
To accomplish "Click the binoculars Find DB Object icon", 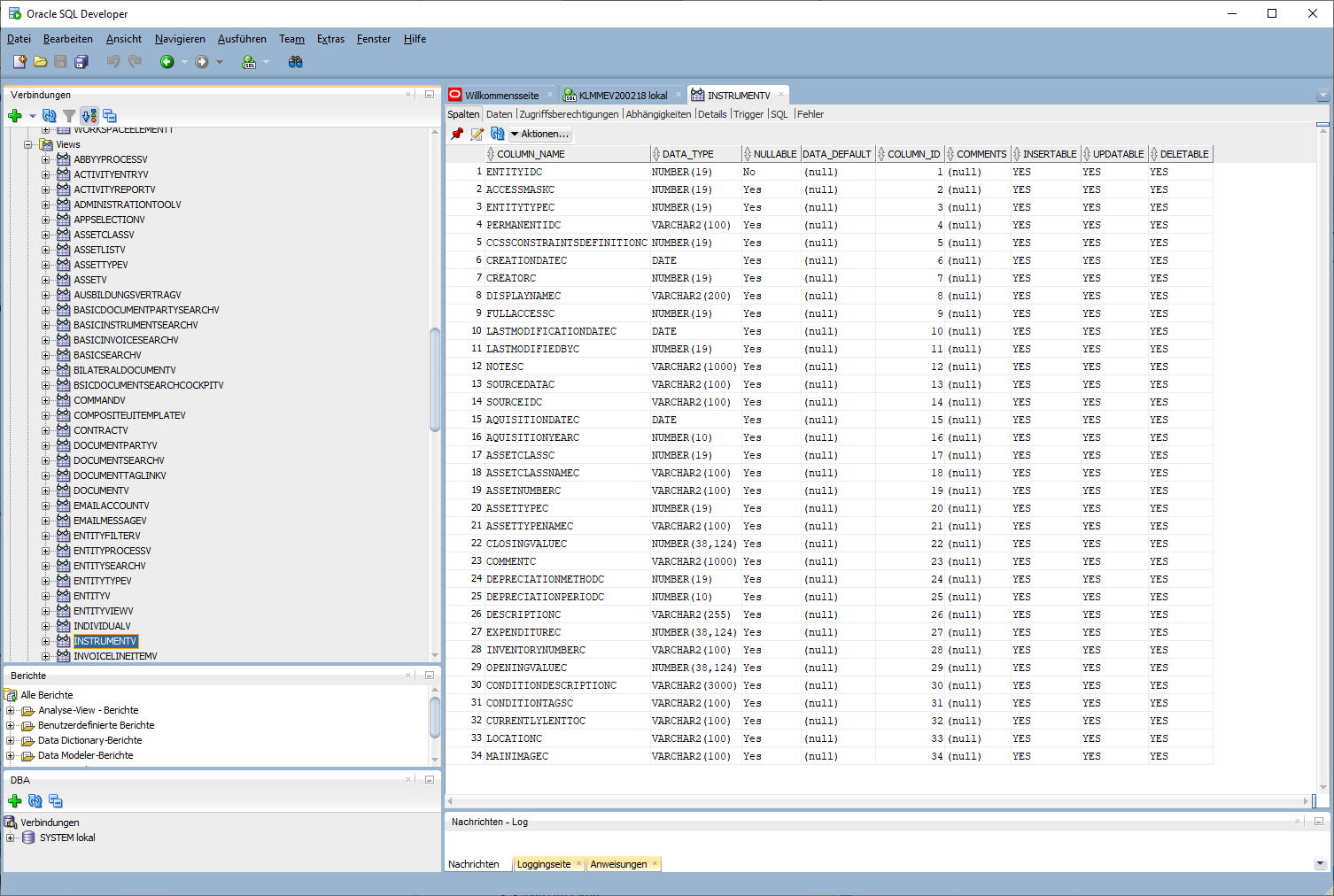I will pyautogui.click(x=296, y=62).
